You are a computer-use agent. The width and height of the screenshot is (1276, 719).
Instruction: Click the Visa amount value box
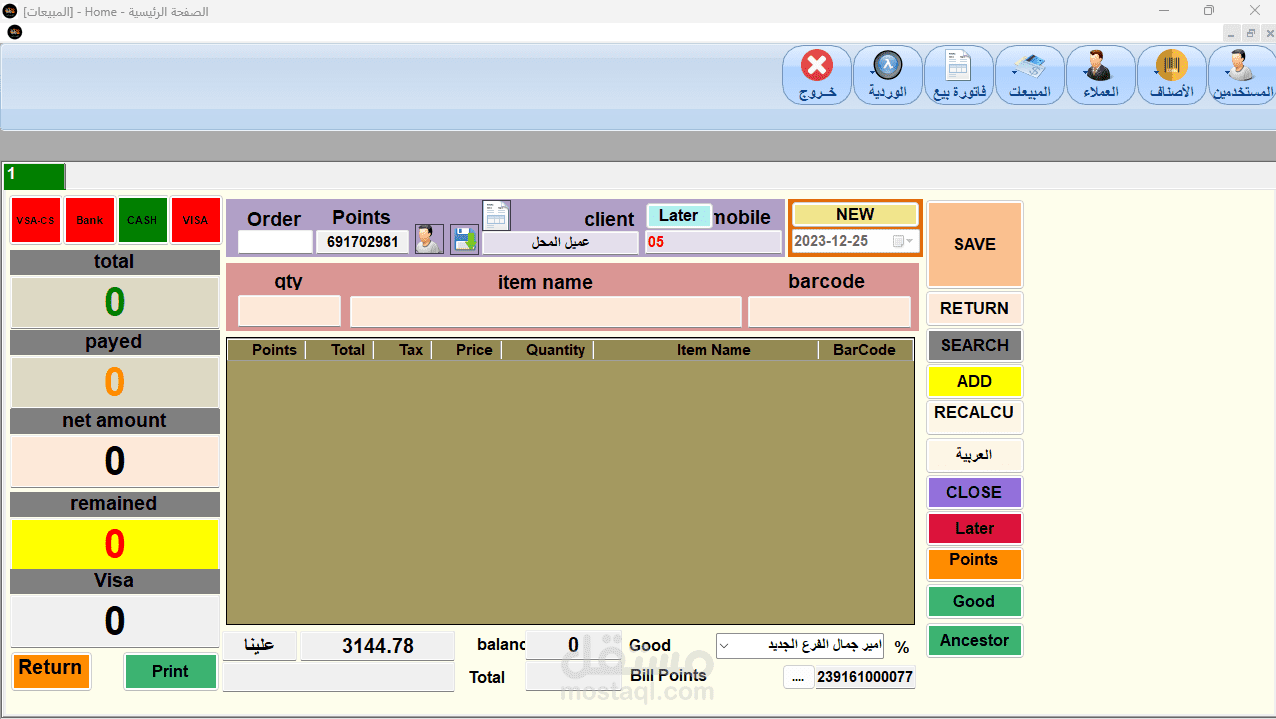tap(115, 621)
